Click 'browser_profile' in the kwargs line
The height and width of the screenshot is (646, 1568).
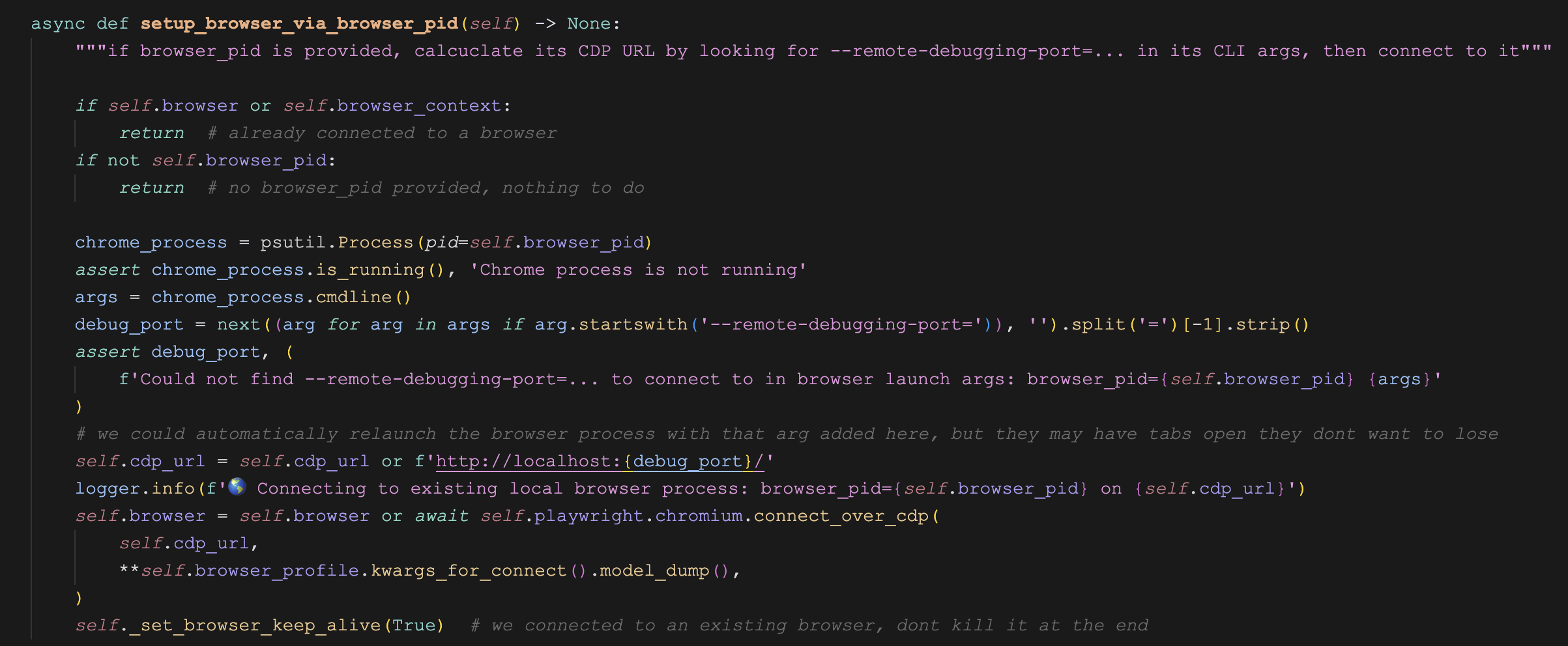coord(277,570)
